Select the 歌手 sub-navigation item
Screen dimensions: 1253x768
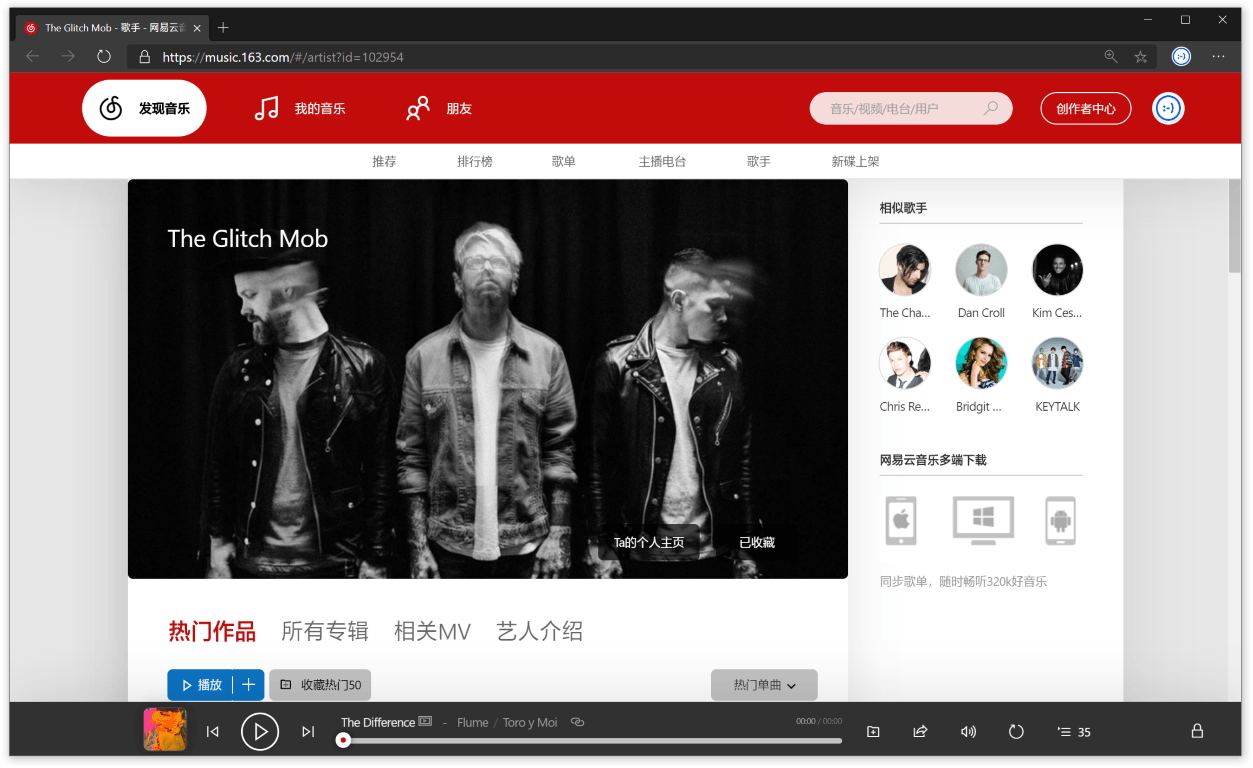click(x=759, y=161)
